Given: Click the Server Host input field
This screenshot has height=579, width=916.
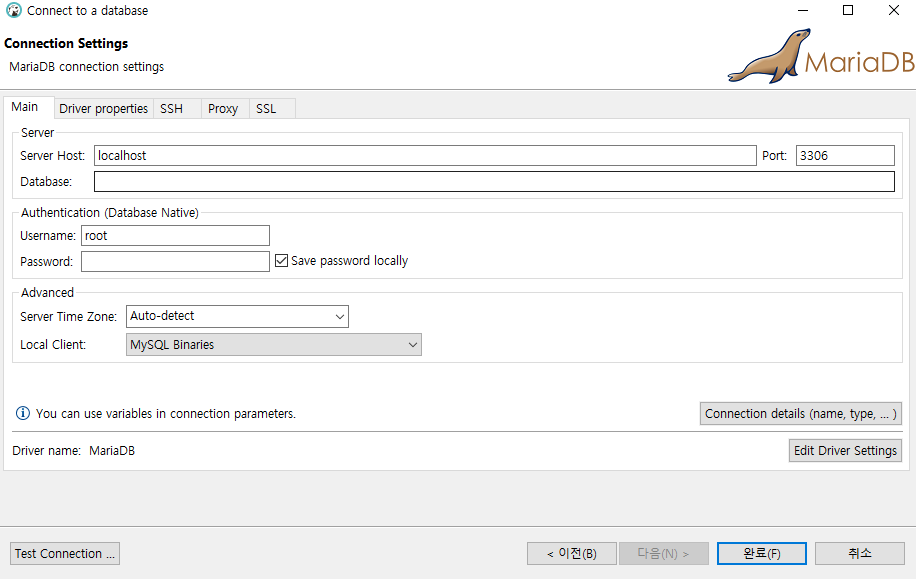Looking at the screenshot, I should [425, 155].
